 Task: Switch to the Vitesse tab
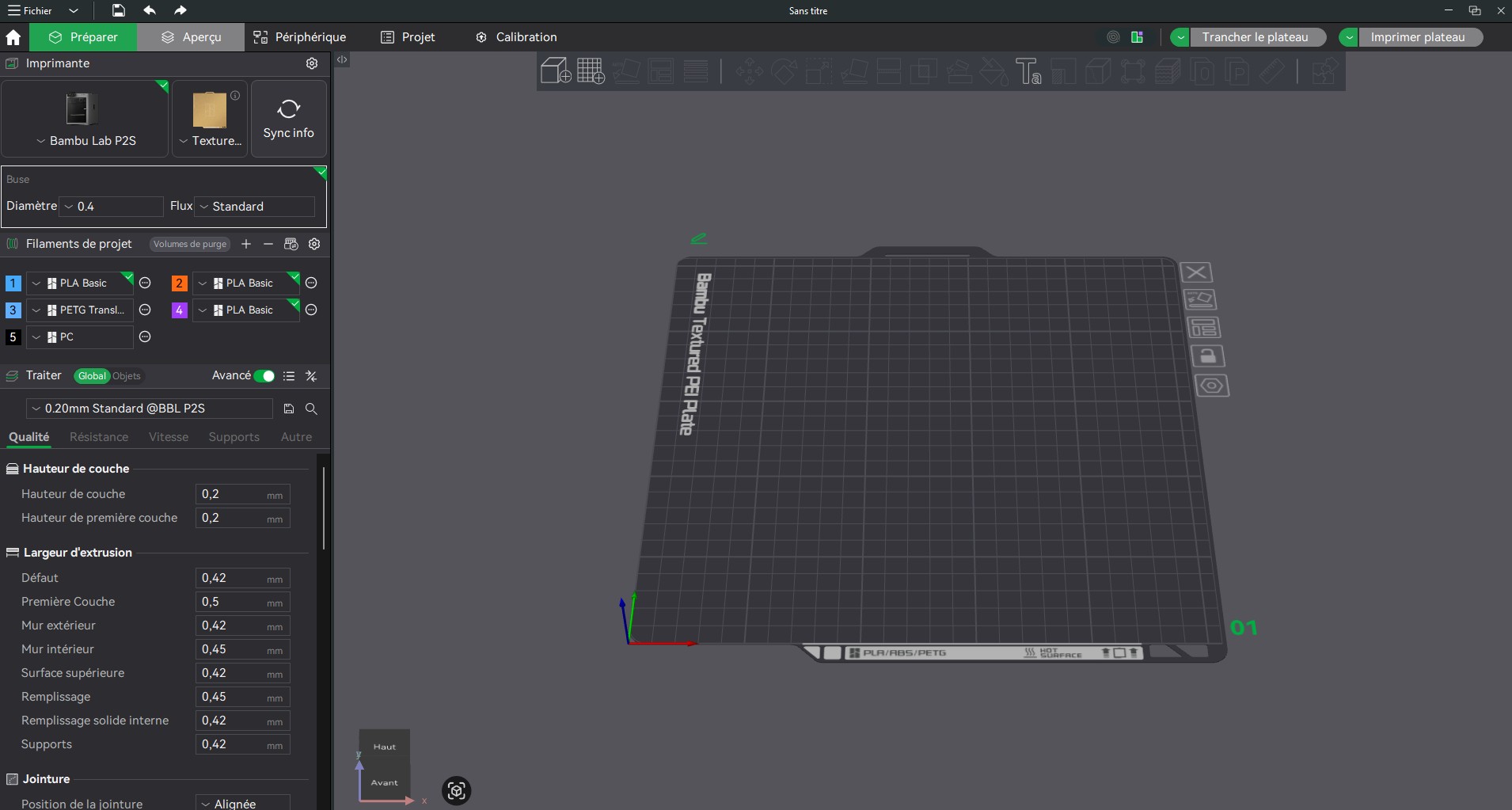169,437
